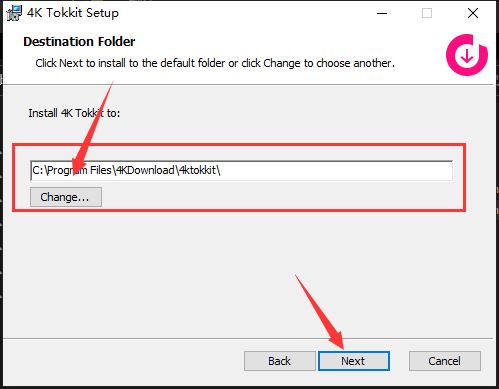Click the "4K Tokkit Setup" window title text
The height and width of the screenshot is (389, 499).
click(73, 13)
